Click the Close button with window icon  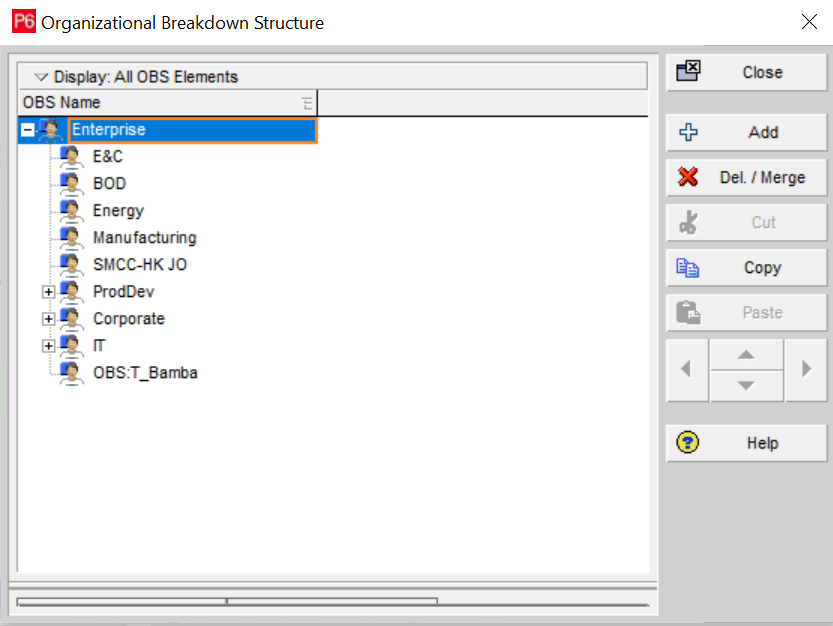(x=746, y=72)
